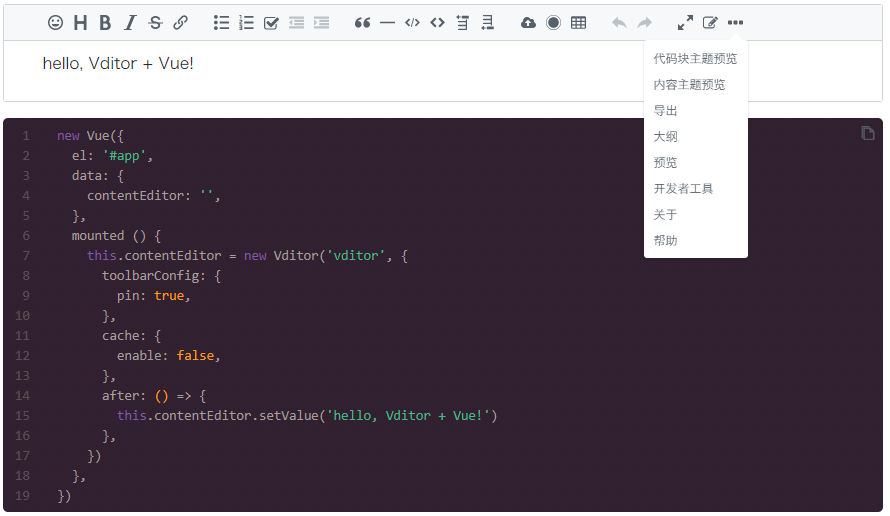Insert a hyperlink
890x516 pixels.
(180, 23)
